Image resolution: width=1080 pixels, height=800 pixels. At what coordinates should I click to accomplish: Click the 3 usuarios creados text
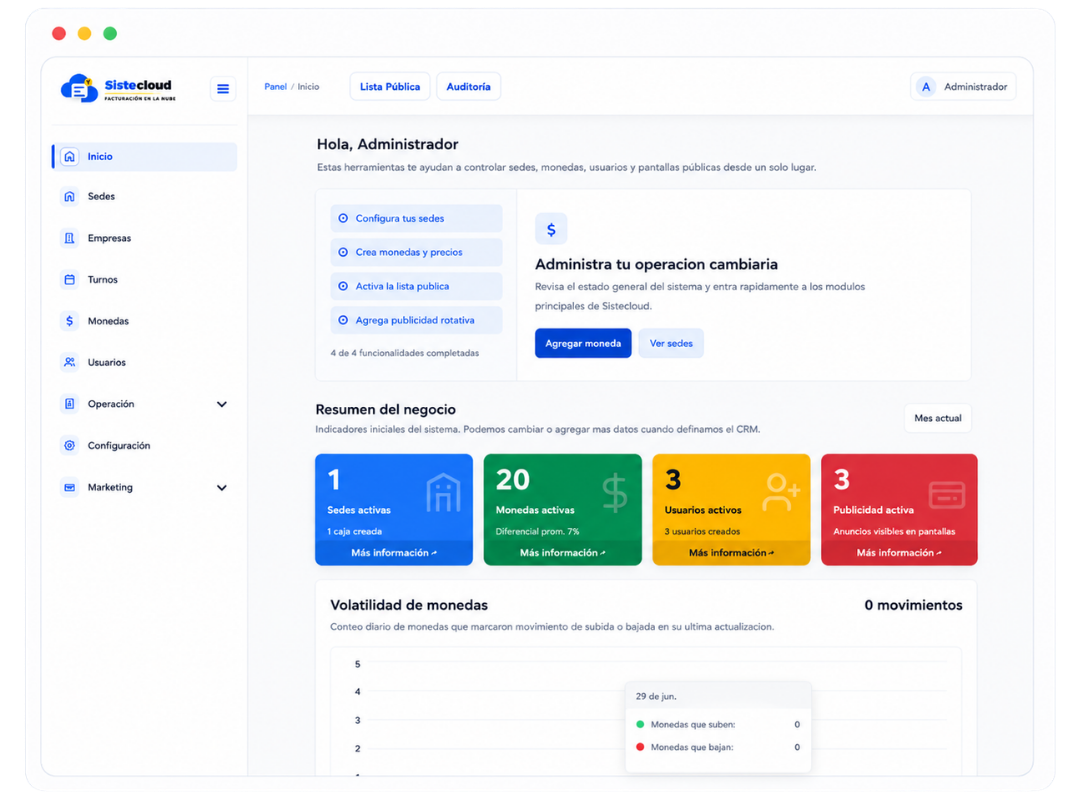(702, 531)
